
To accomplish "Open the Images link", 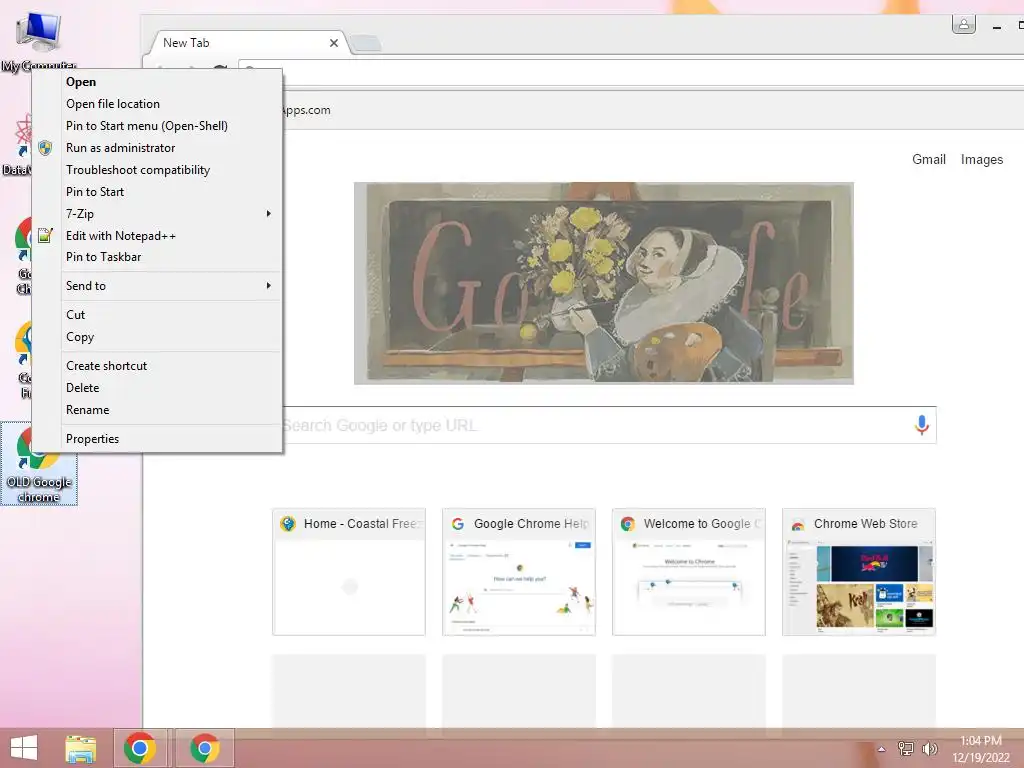I will (982, 159).
